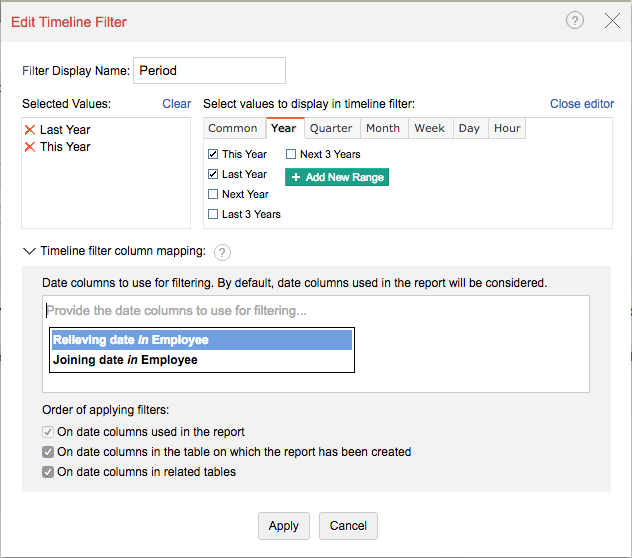The image size is (632, 558).
Task: Enable the Next Year checkbox
Action: (x=213, y=194)
